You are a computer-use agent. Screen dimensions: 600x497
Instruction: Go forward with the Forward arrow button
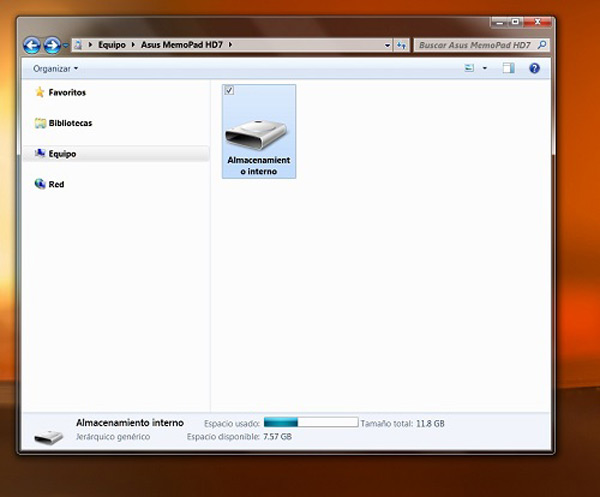click(x=52, y=46)
